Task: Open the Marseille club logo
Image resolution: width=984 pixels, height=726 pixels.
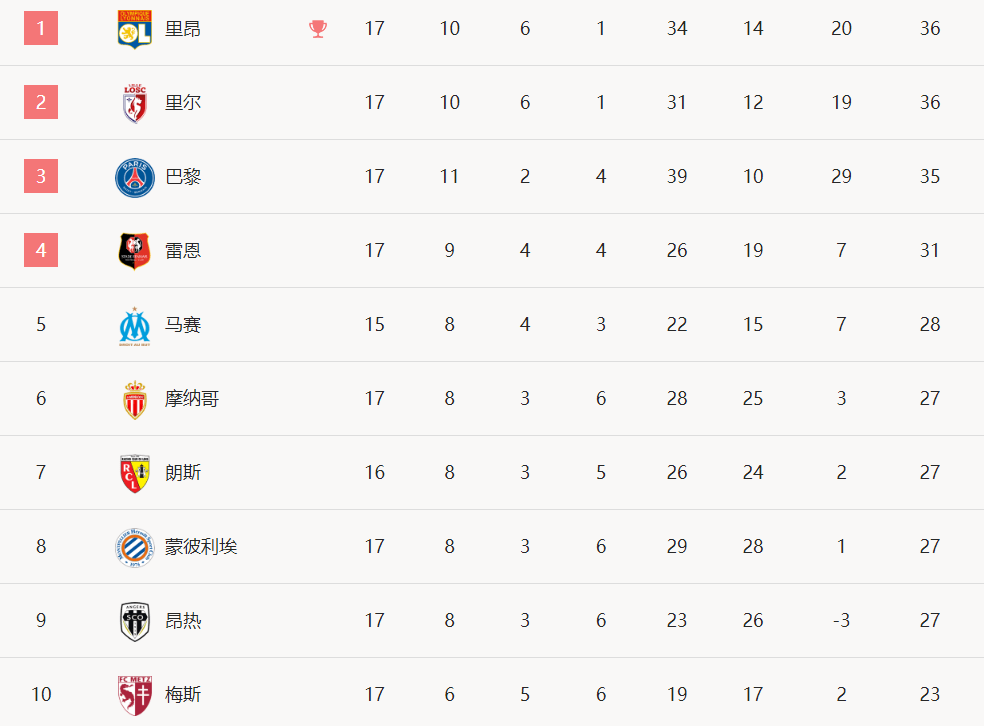Action: point(135,326)
